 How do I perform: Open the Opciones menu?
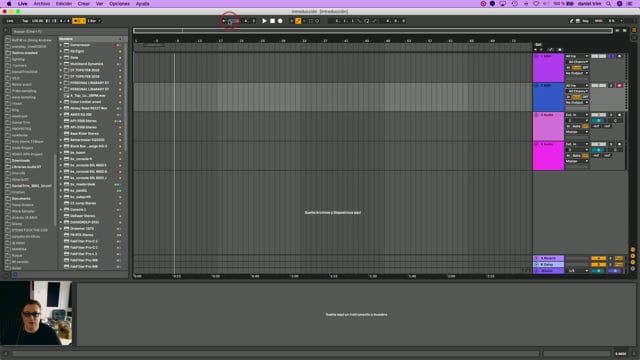(119, 4)
